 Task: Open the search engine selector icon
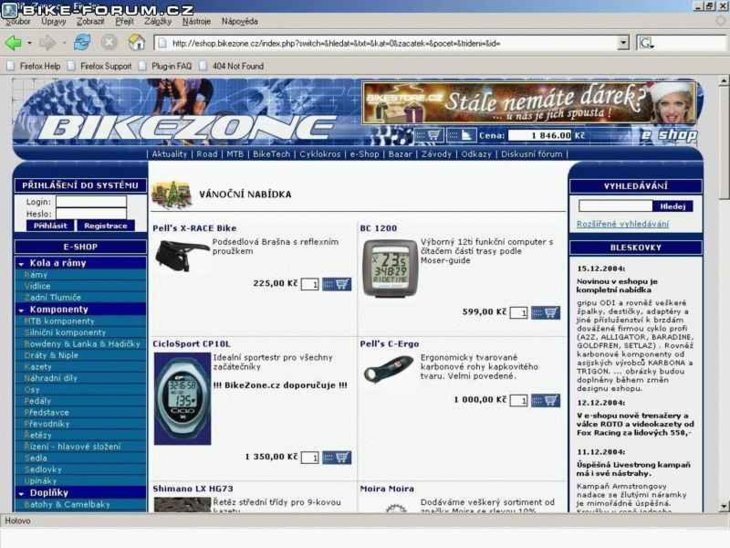pos(646,44)
